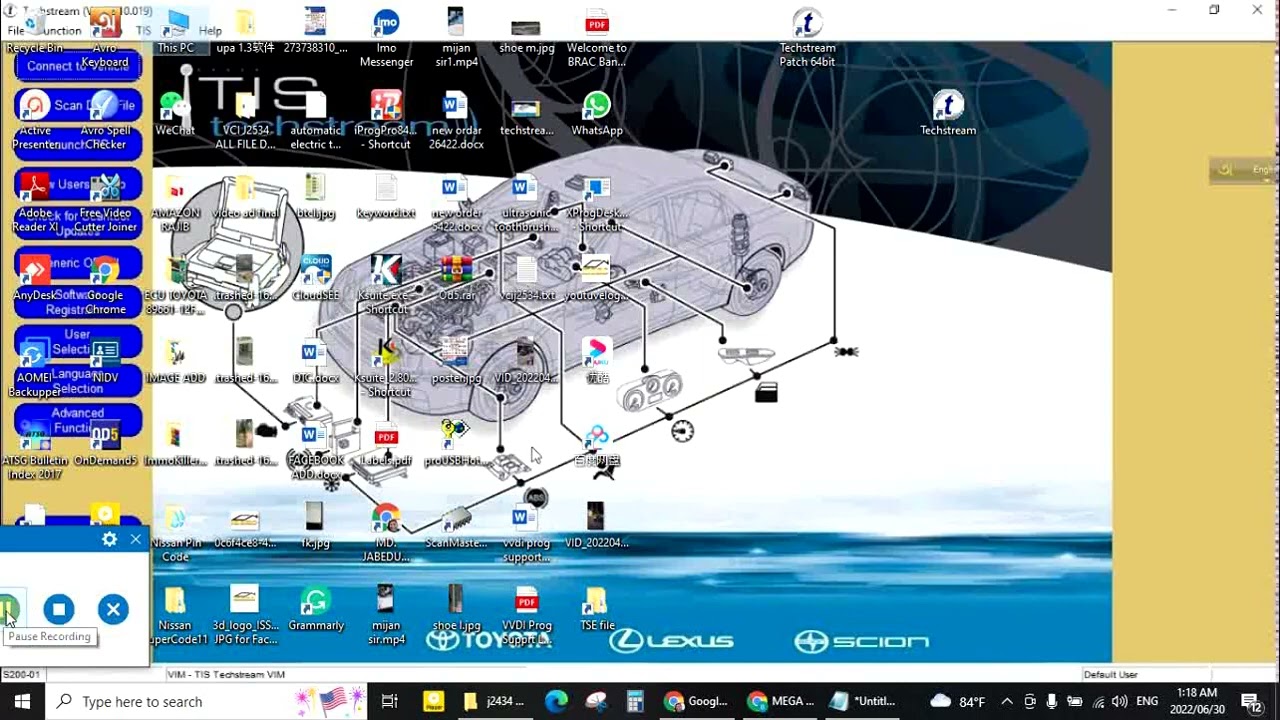Open Avro Spell Checker shortcut
This screenshot has height=720, width=1280.
[x=105, y=120]
